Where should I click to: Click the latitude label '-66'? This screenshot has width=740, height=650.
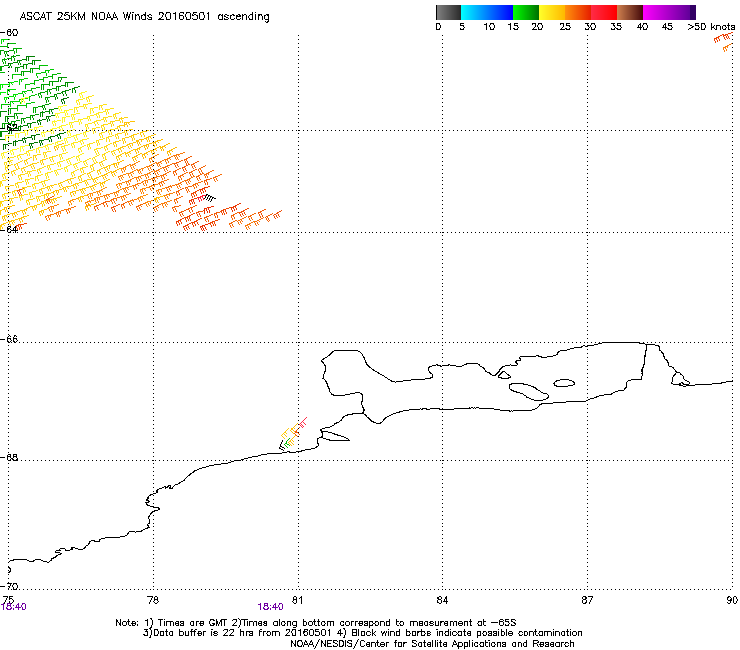10,339
